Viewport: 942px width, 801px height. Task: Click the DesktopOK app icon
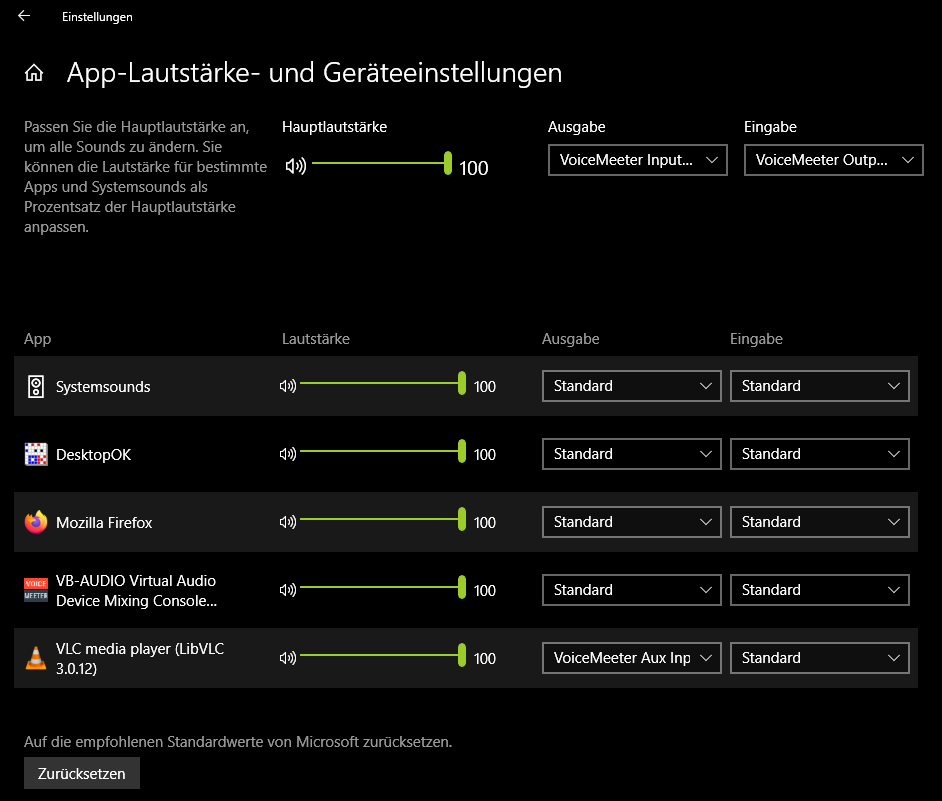[x=36, y=454]
